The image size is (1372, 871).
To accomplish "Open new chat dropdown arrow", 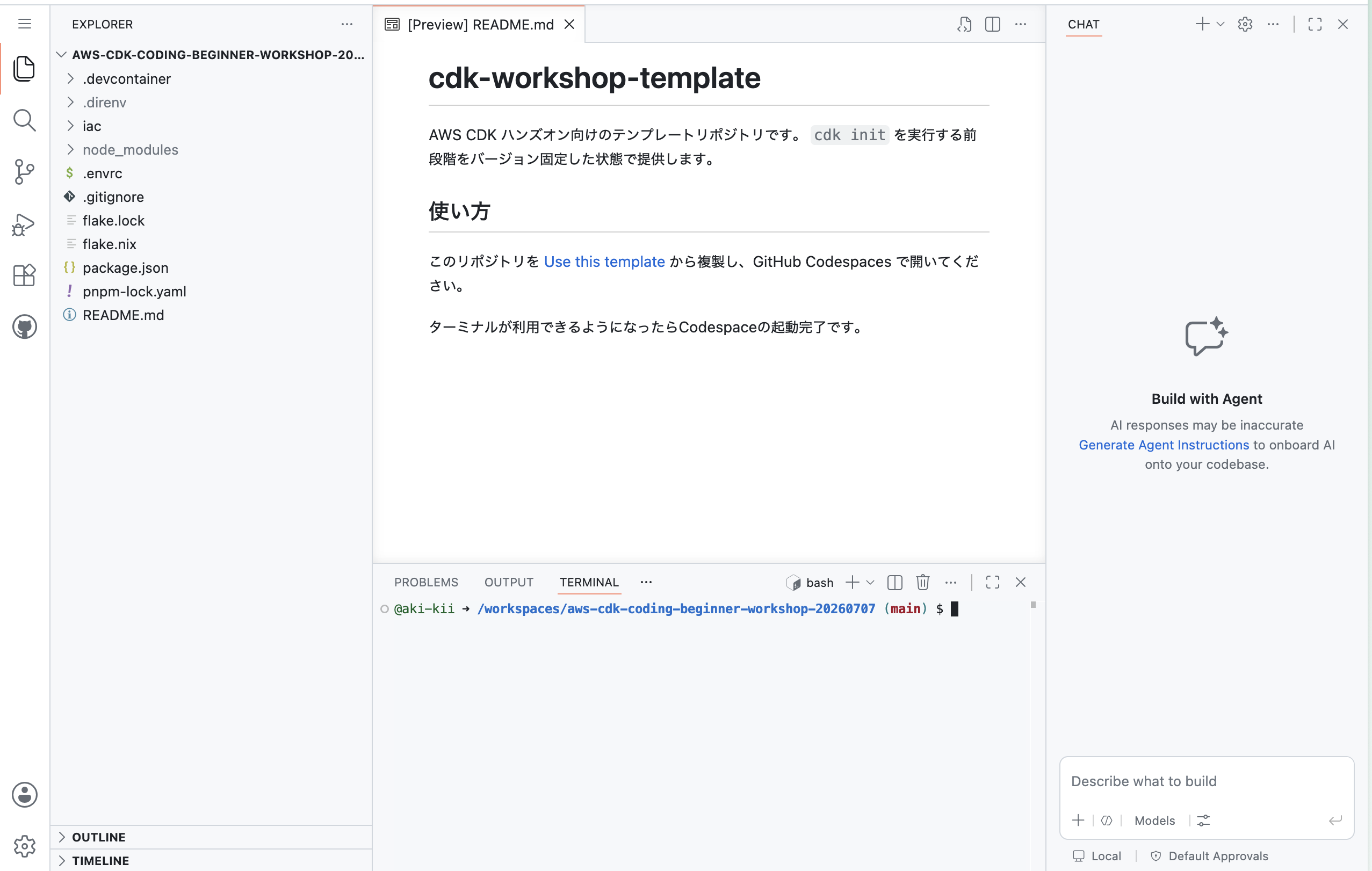I will [1221, 24].
